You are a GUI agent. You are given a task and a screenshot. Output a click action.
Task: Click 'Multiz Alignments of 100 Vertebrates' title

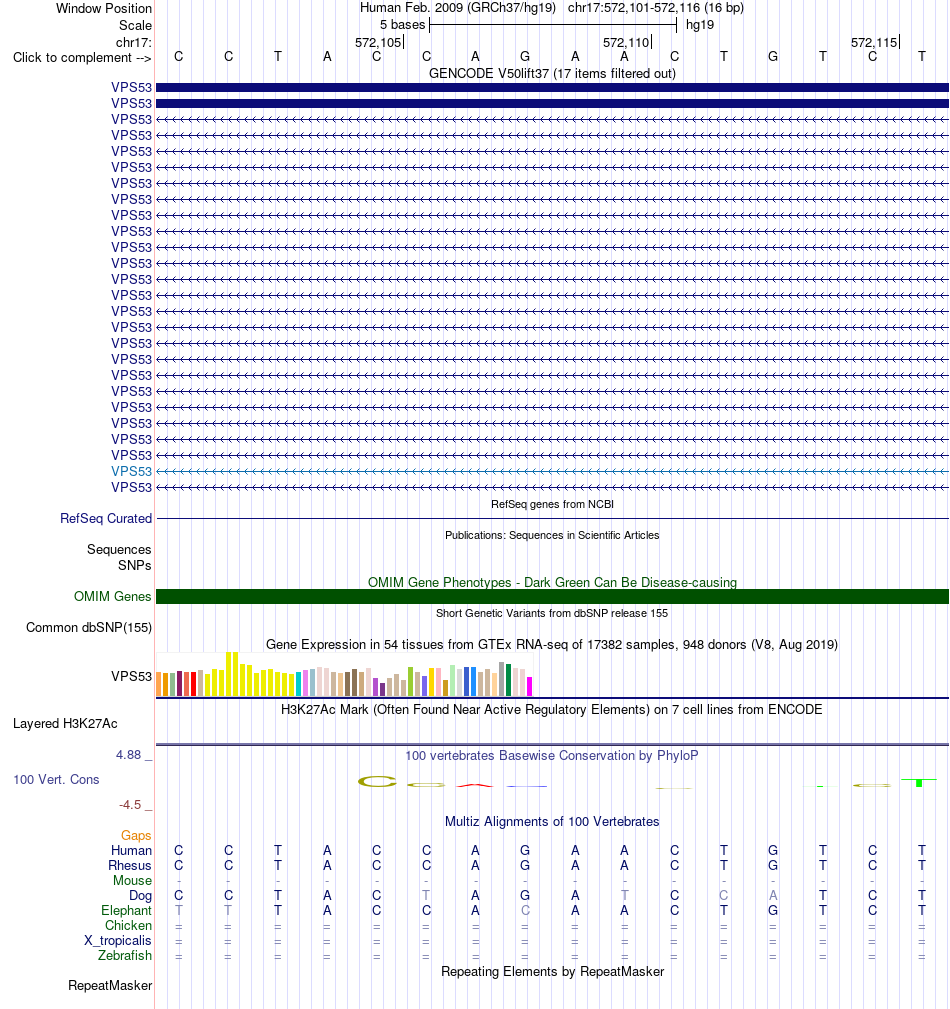[x=552, y=822]
